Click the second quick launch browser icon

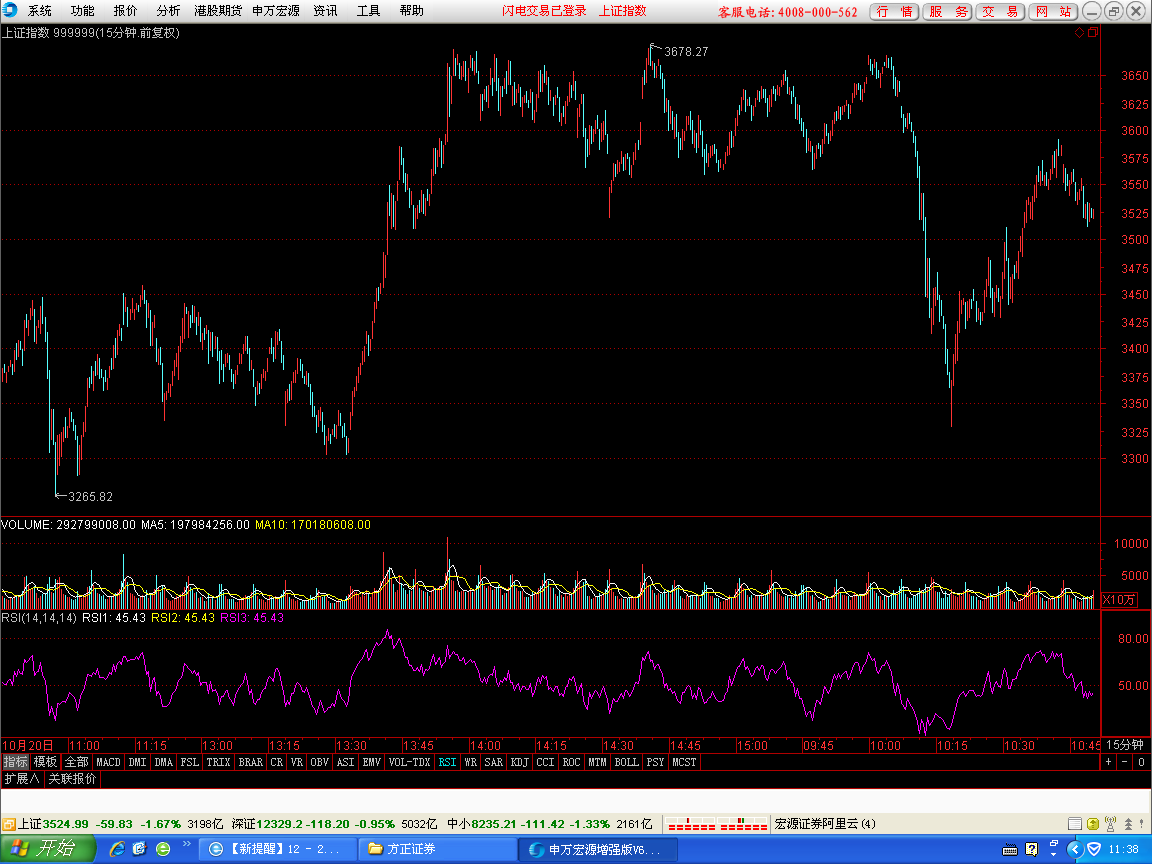[140, 849]
